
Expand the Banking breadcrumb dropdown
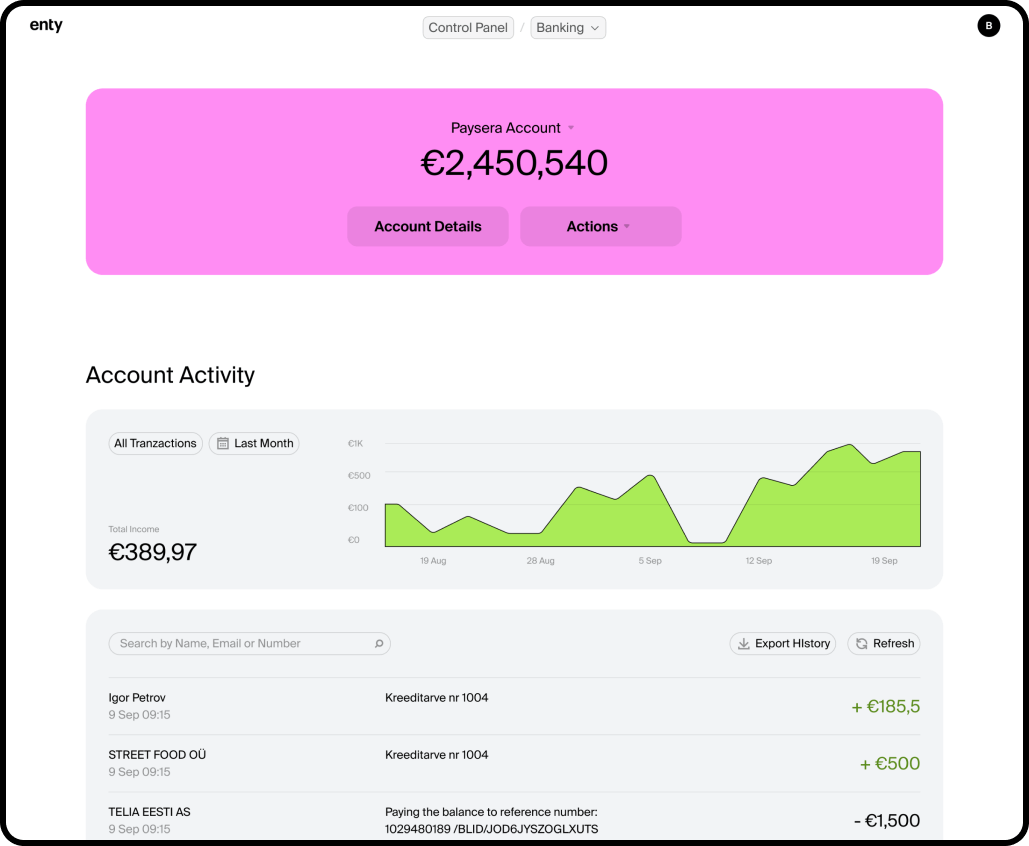coord(568,27)
